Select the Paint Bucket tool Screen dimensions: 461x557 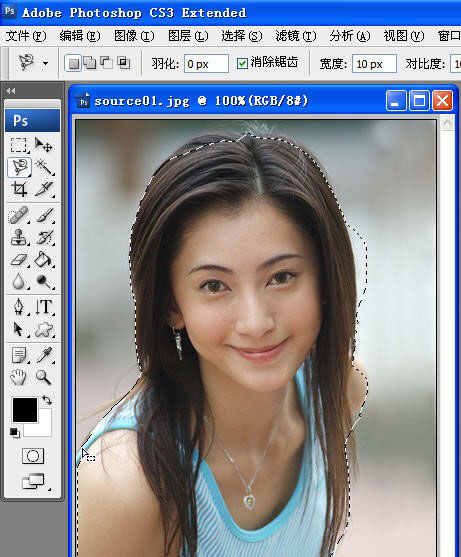click(x=44, y=259)
